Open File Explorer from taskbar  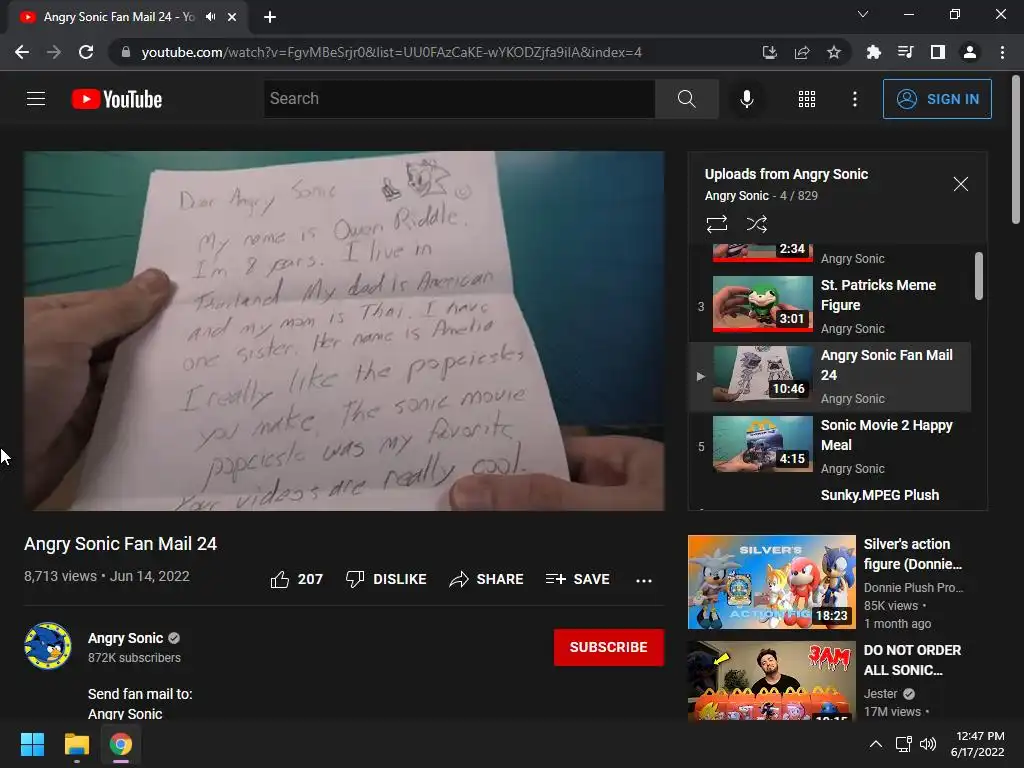[76, 744]
